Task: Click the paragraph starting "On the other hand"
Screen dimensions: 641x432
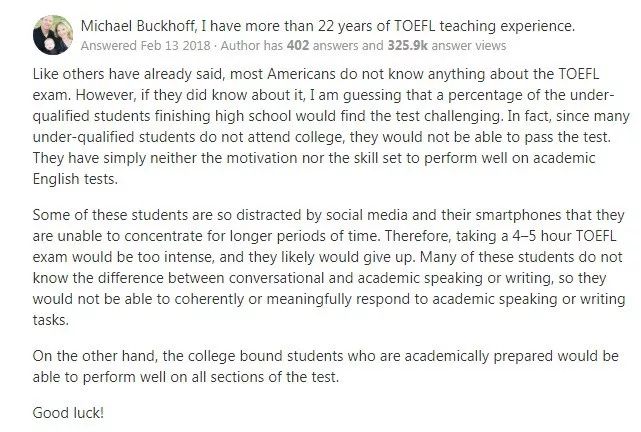Action: (320, 365)
